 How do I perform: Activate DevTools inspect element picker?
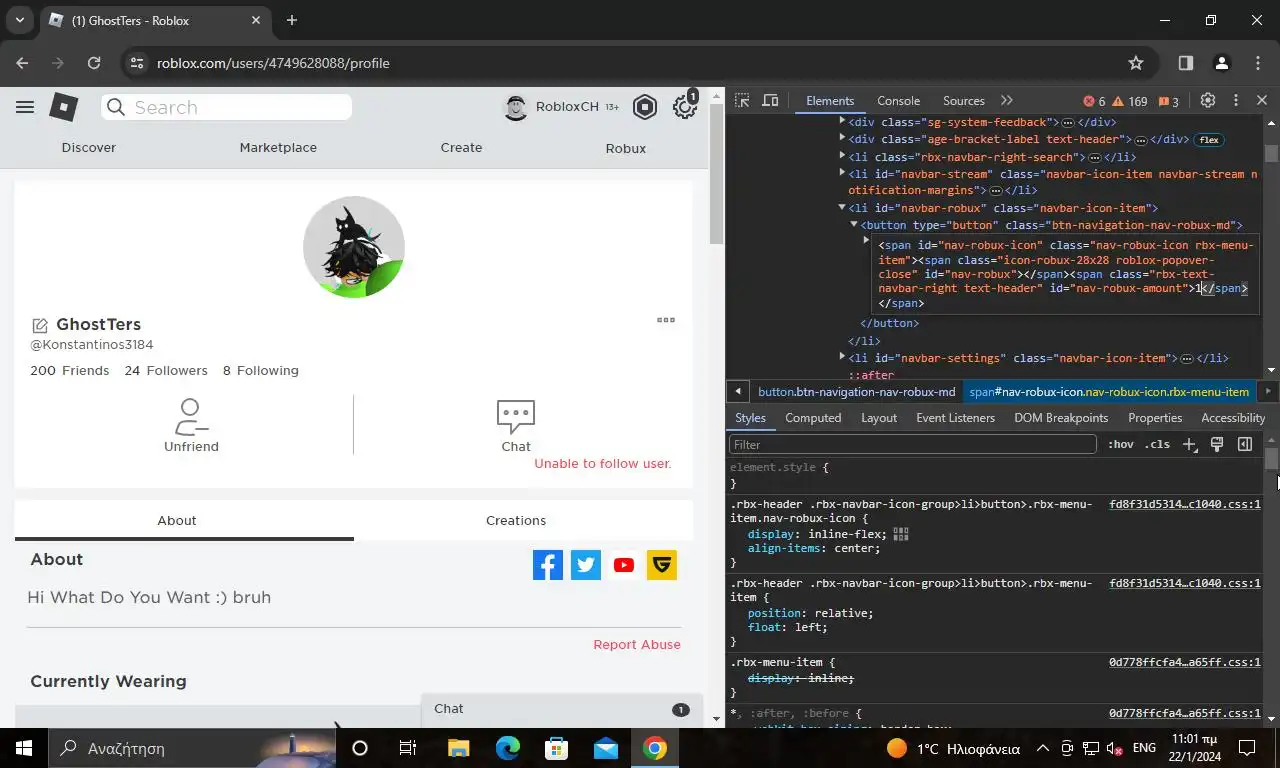[x=742, y=100]
